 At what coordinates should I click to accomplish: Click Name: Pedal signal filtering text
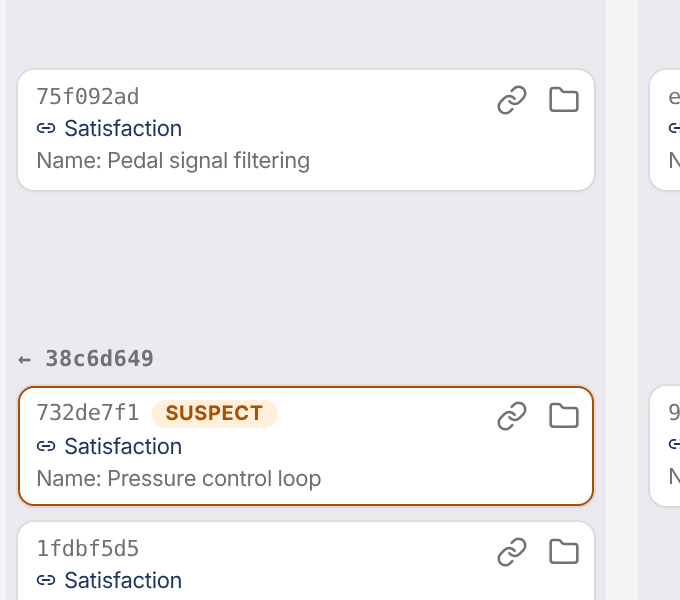tap(173, 161)
